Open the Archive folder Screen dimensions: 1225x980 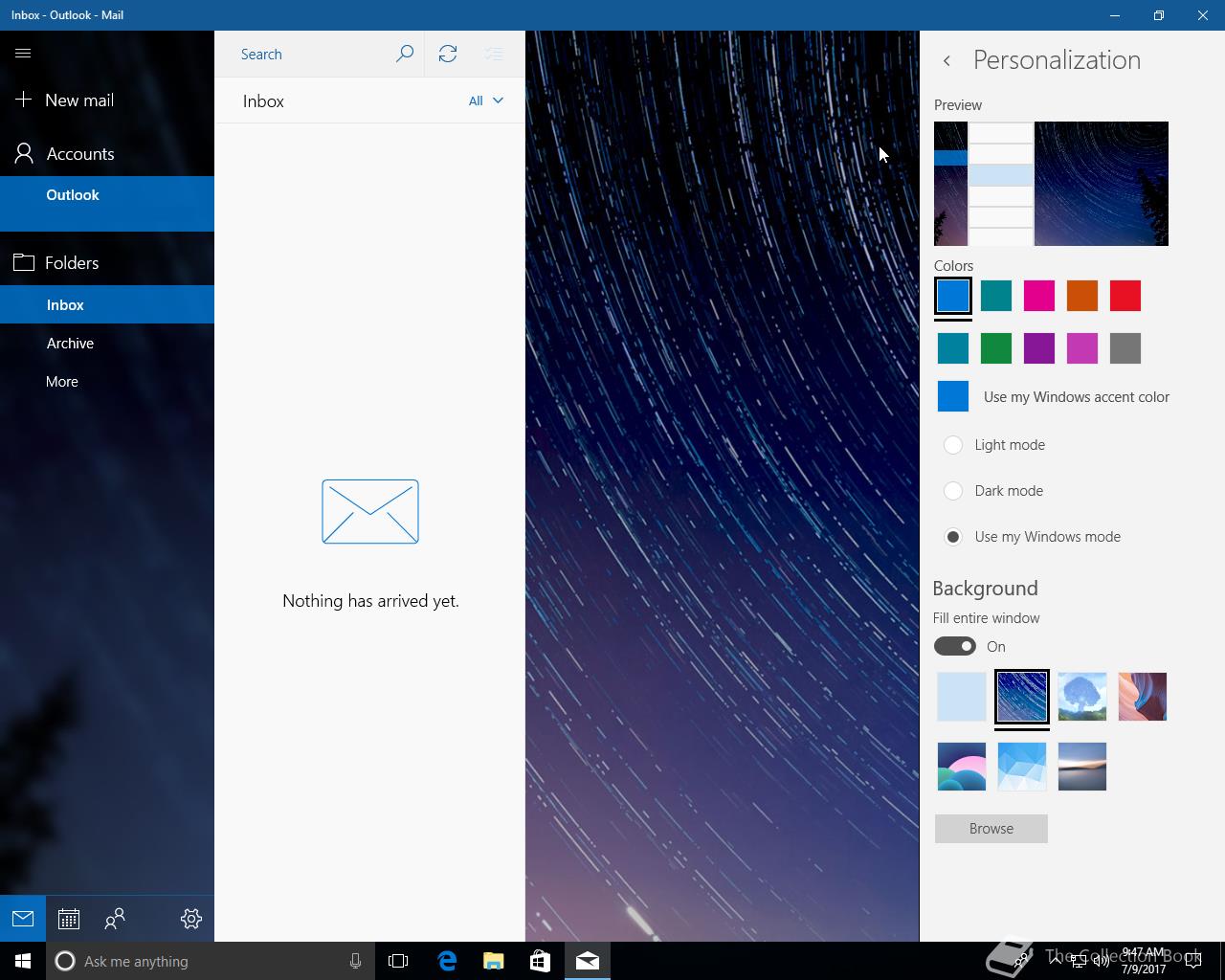pyautogui.click(x=107, y=343)
